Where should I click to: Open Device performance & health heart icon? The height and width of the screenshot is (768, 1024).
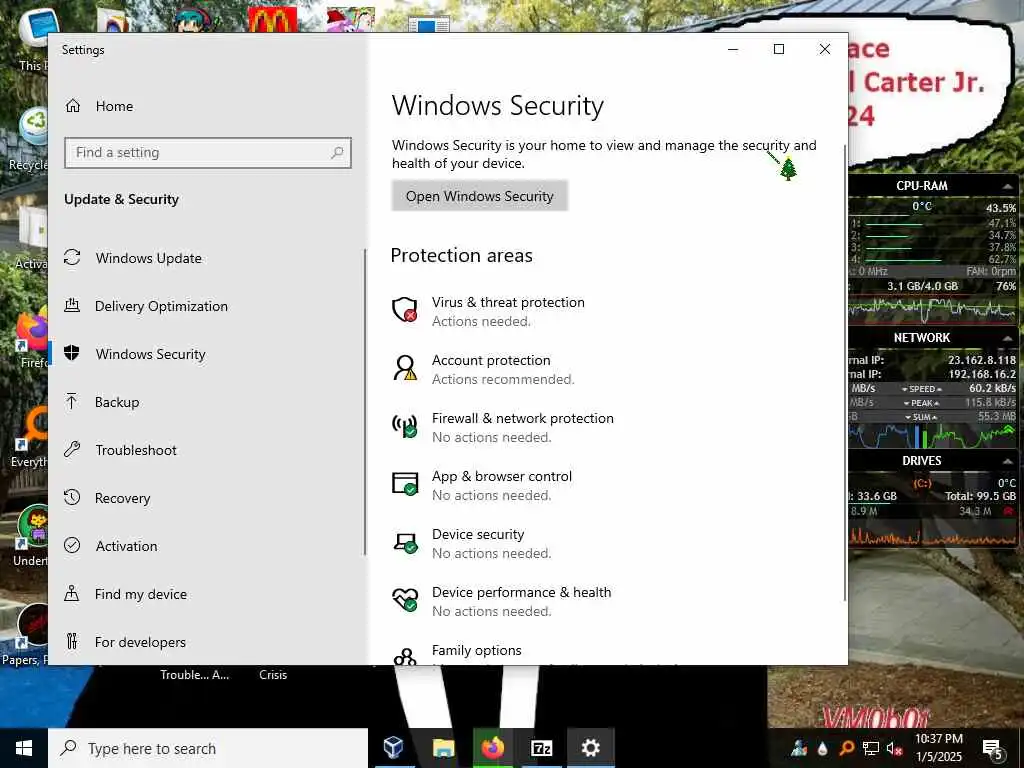(405, 600)
